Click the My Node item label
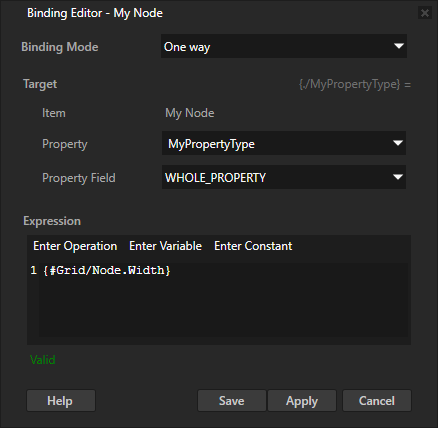438x428 pixels. point(190,113)
